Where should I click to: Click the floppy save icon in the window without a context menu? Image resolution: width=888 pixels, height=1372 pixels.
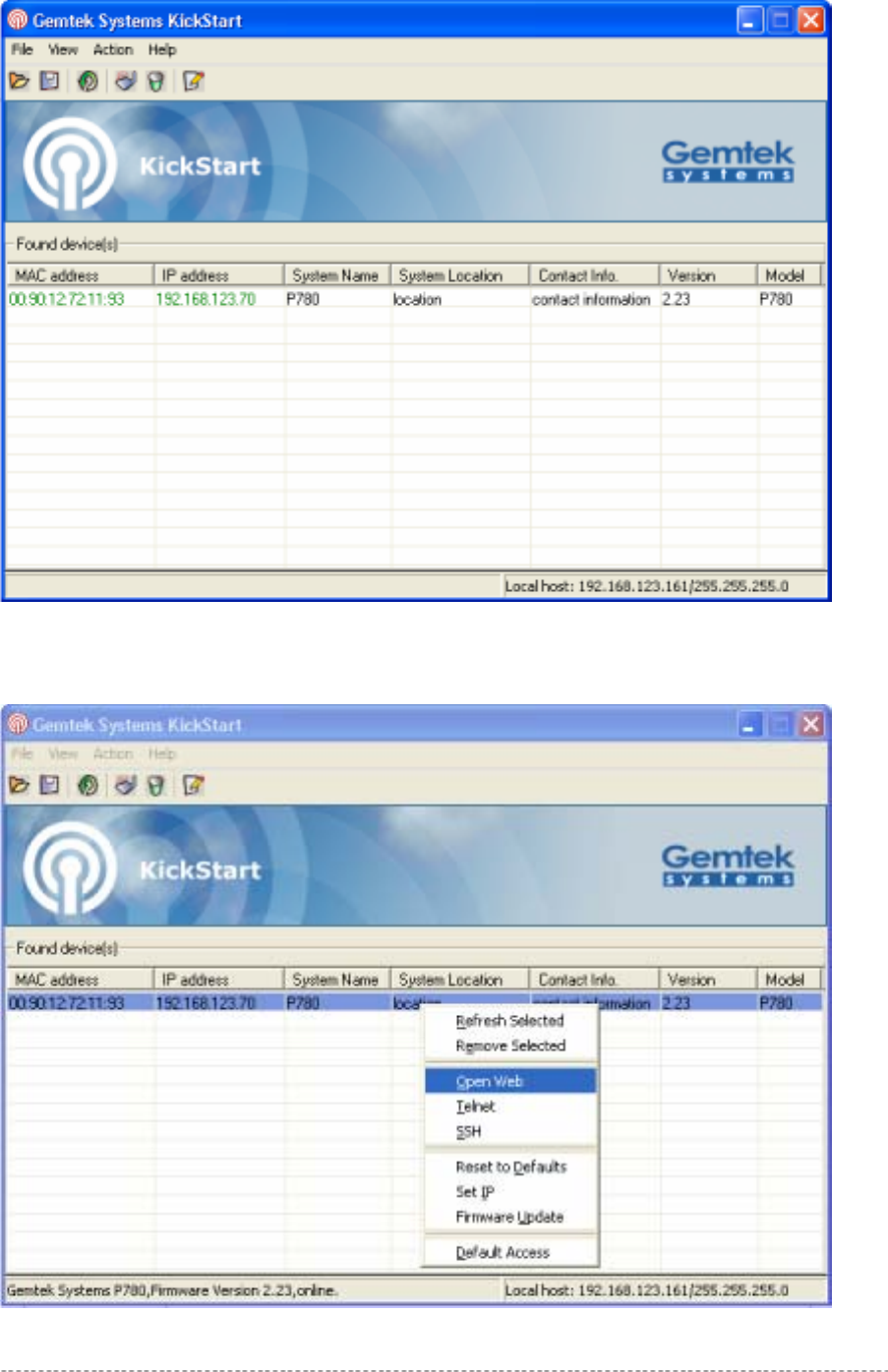49,82
